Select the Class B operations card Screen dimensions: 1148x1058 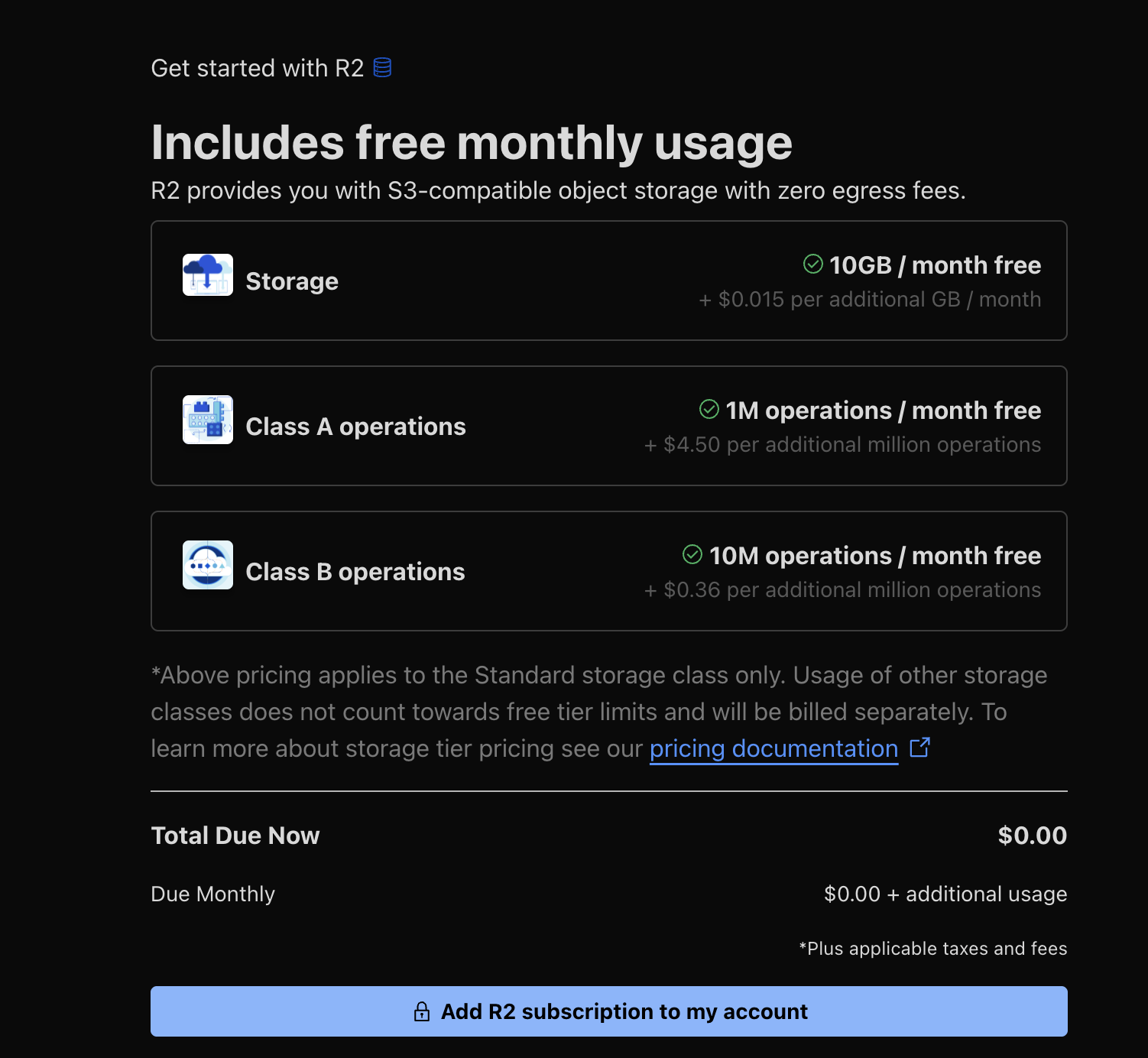pyautogui.click(x=609, y=571)
